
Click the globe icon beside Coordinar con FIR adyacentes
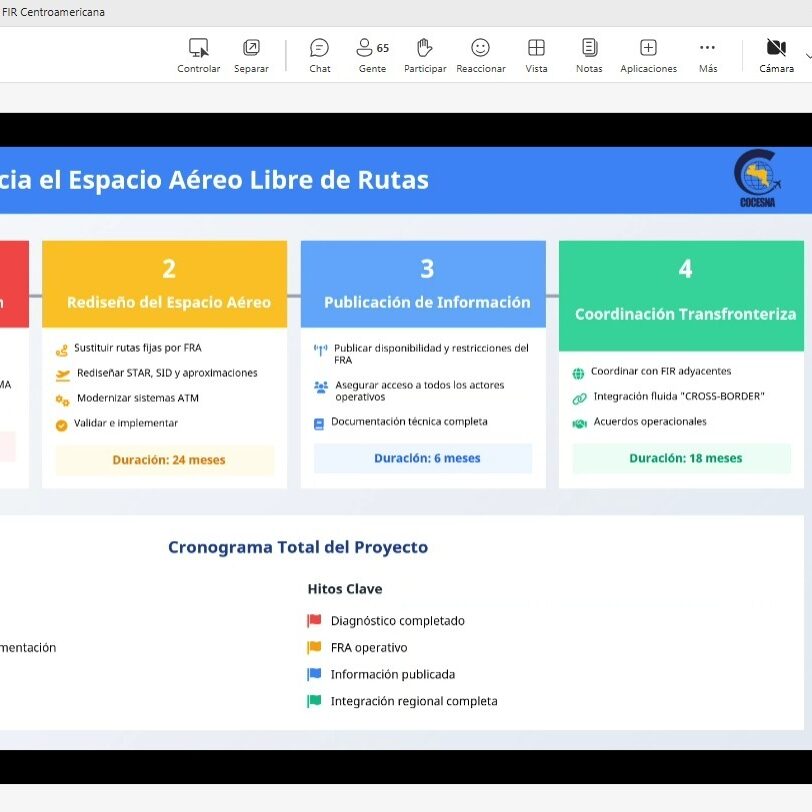(x=578, y=373)
